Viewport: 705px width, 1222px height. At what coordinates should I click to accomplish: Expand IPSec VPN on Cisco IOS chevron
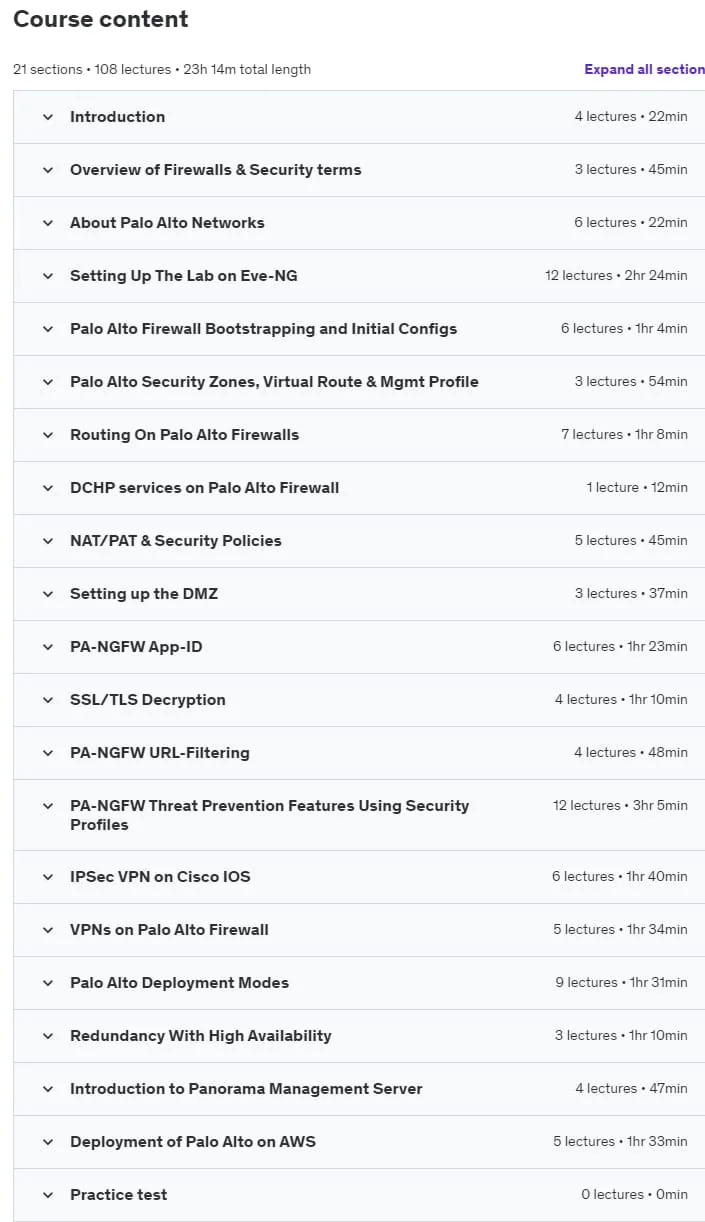(x=47, y=877)
